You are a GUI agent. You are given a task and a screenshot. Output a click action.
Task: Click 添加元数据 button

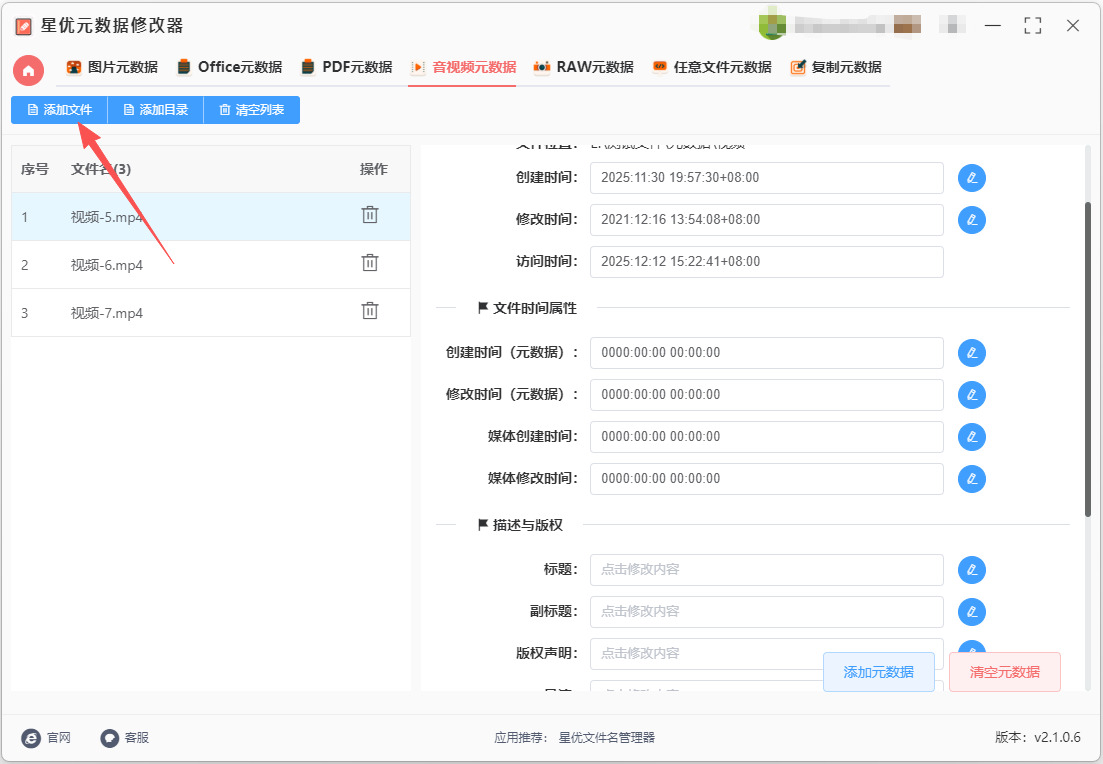pos(879,672)
